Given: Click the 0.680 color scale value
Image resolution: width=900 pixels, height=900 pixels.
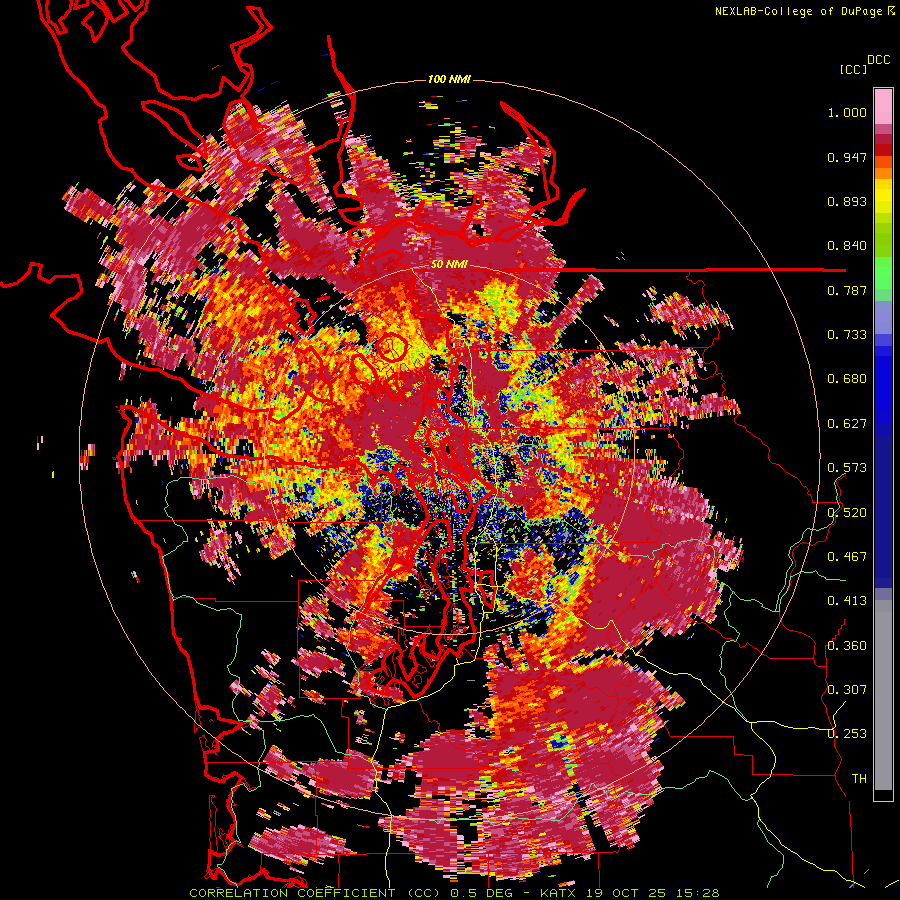Looking at the screenshot, I should coord(847,379).
